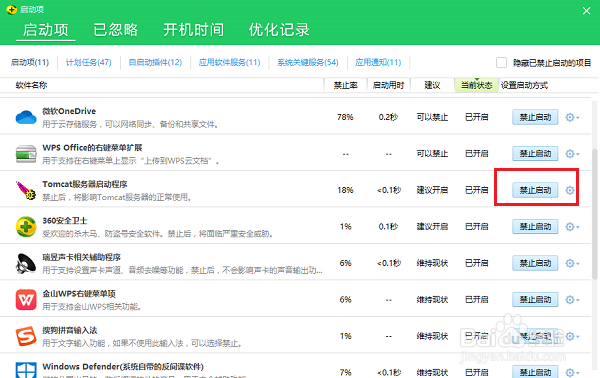Click the 360 logo in title bar
Image resolution: width=600 pixels, height=378 pixels.
pos(11,9)
